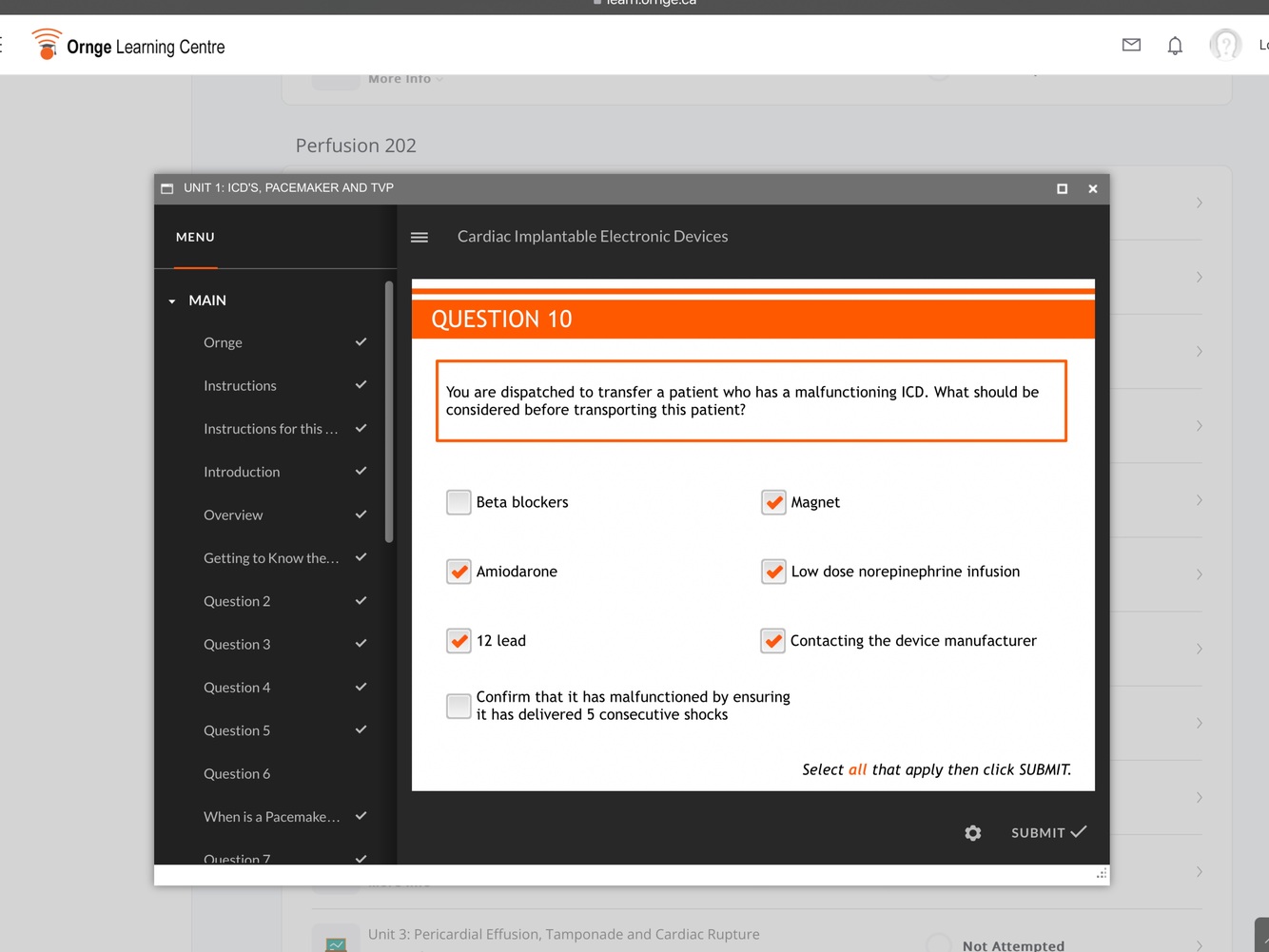
Task: Jump to Question 2 in menu
Action: click(276, 601)
